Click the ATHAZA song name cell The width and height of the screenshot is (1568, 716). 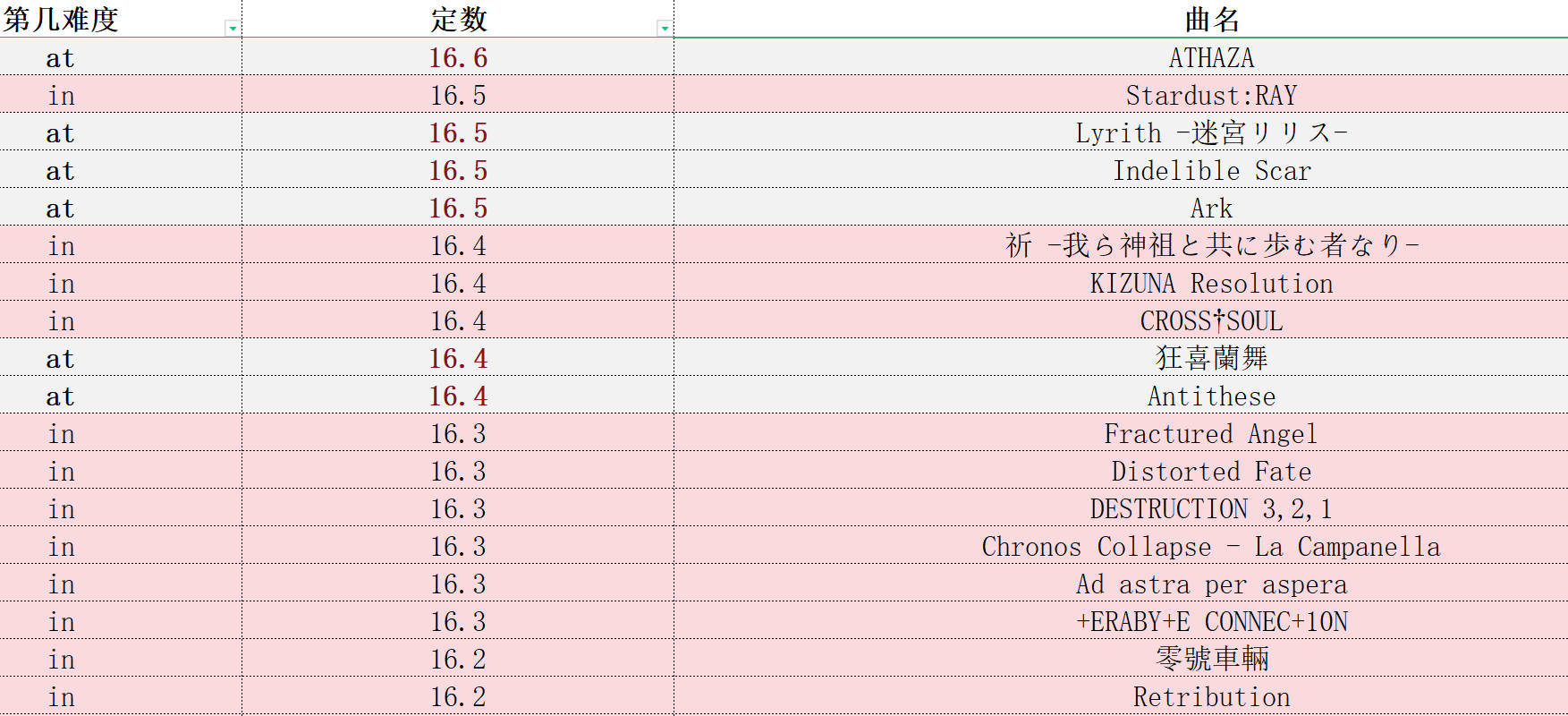click(1121, 57)
